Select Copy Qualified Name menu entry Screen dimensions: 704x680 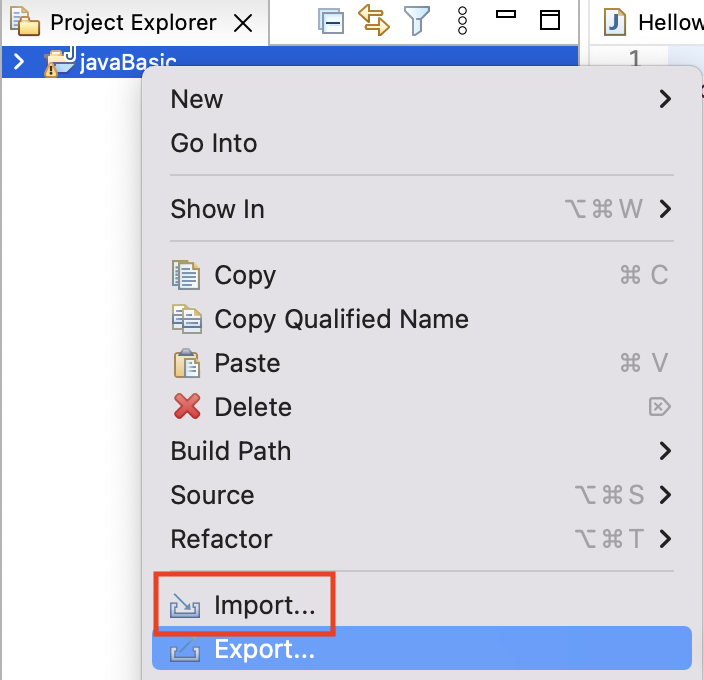click(x=422, y=319)
